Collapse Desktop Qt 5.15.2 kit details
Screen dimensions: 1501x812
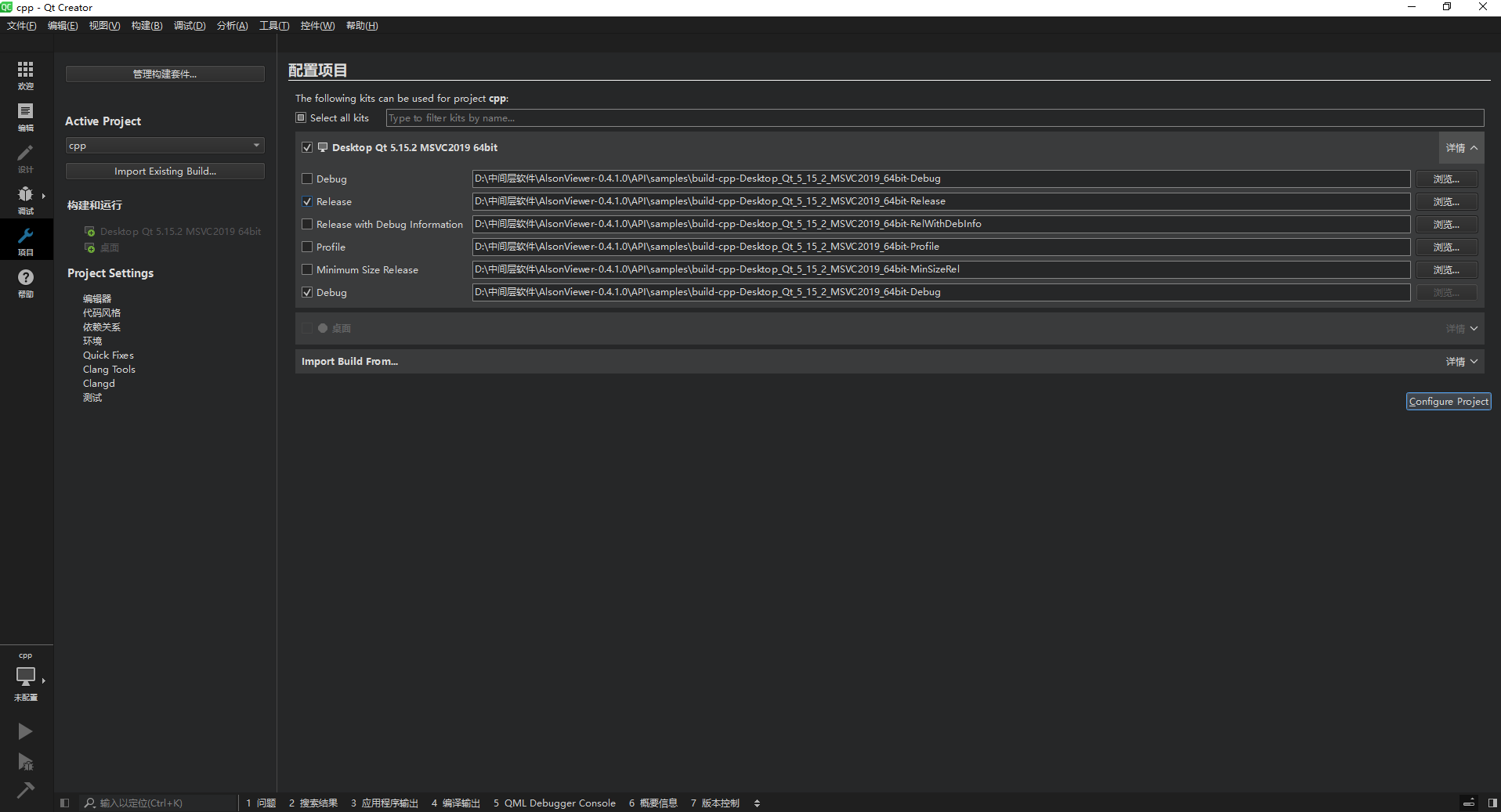[x=1461, y=148]
